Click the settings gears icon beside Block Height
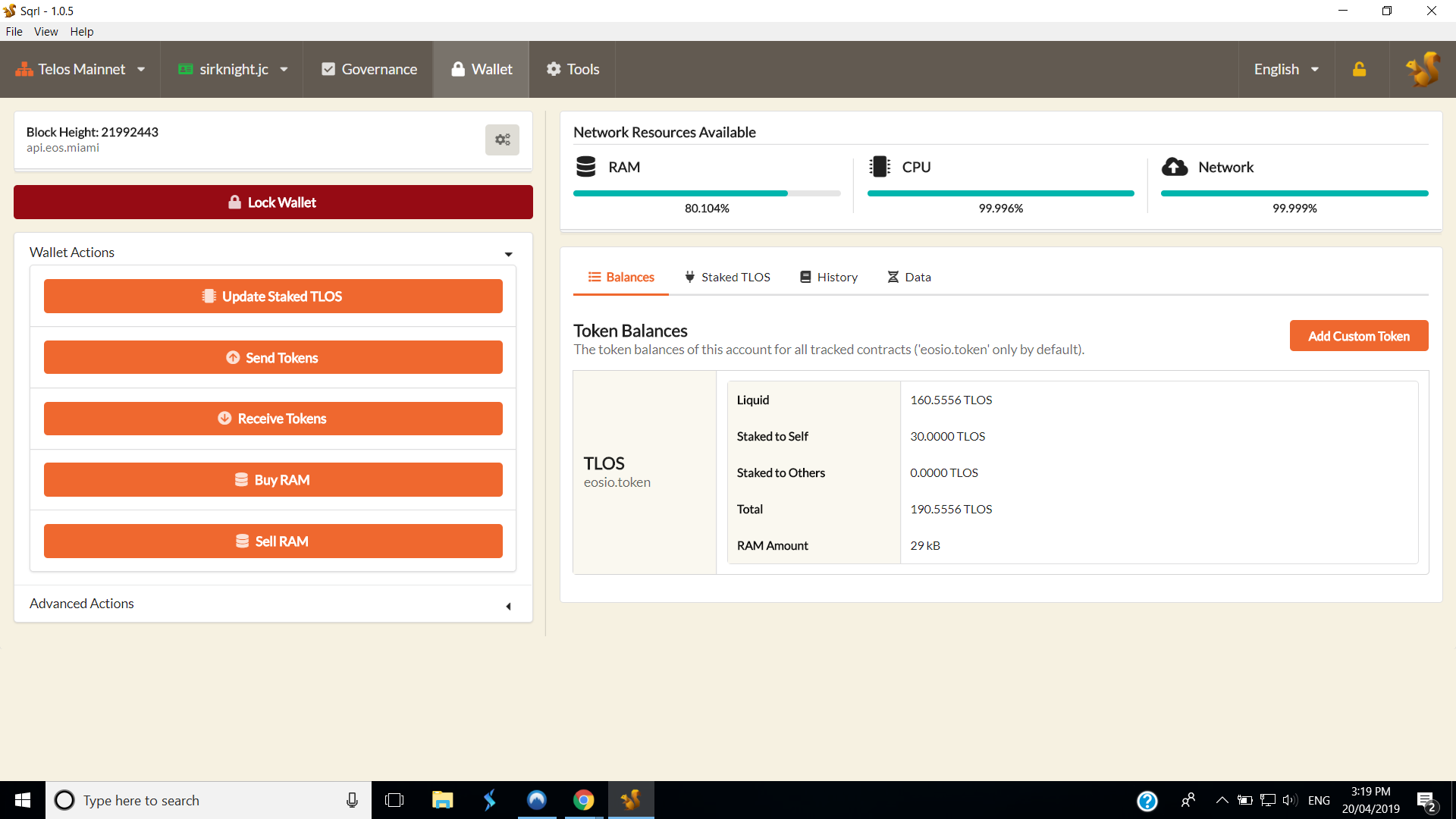 pos(502,140)
